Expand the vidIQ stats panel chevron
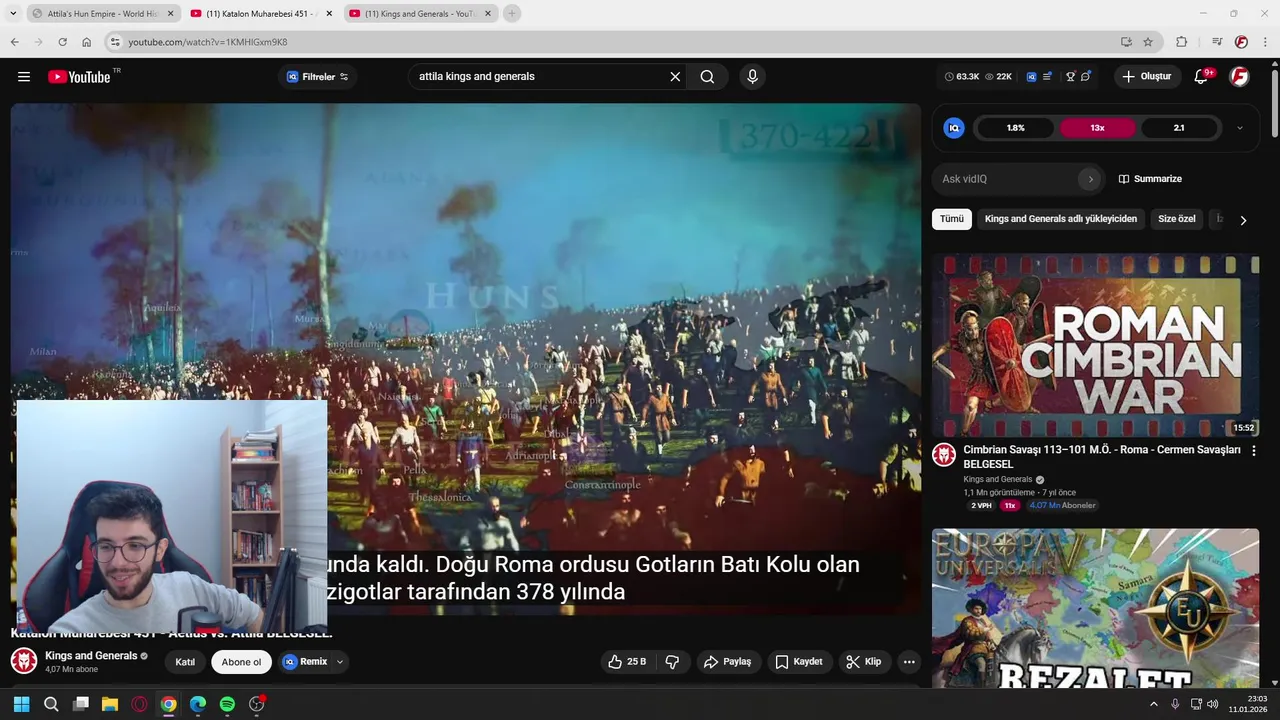The height and width of the screenshot is (720, 1280). pyautogui.click(x=1240, y=128)
